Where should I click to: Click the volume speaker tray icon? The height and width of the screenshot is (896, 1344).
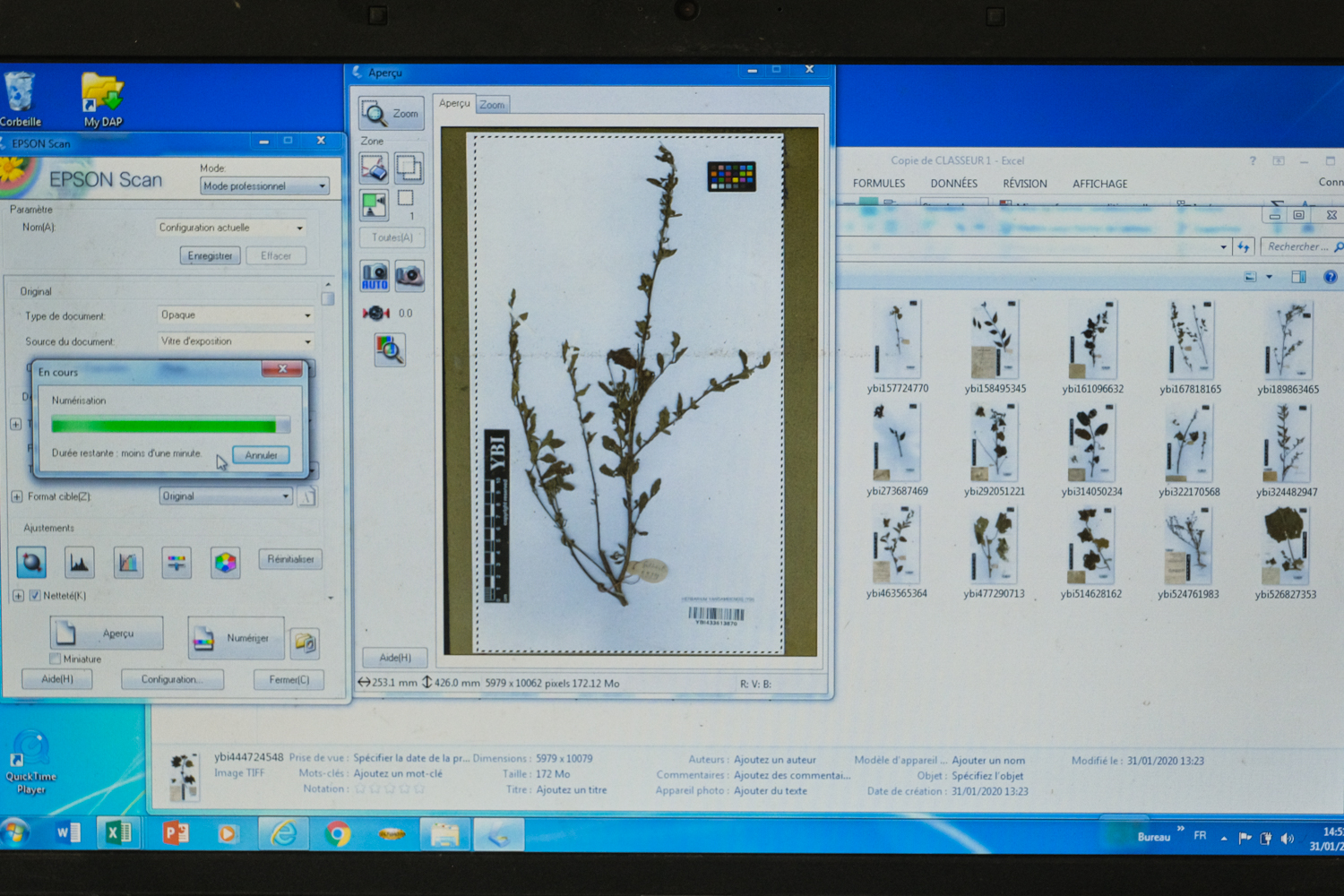(1288, 839)
